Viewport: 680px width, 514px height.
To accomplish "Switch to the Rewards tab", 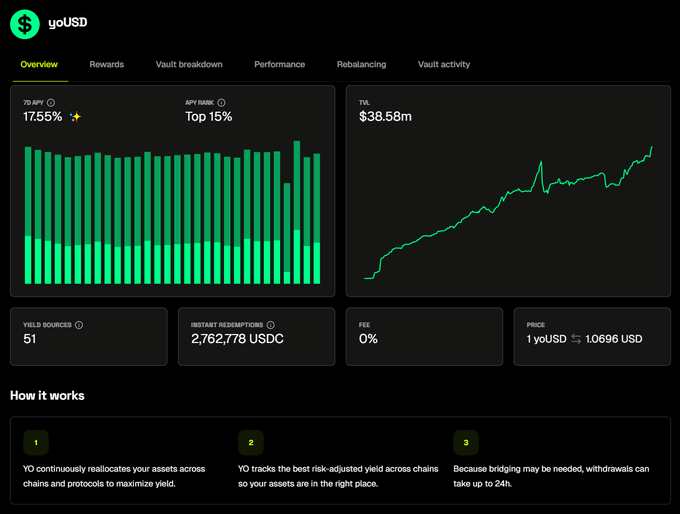I will pos(107,64).
